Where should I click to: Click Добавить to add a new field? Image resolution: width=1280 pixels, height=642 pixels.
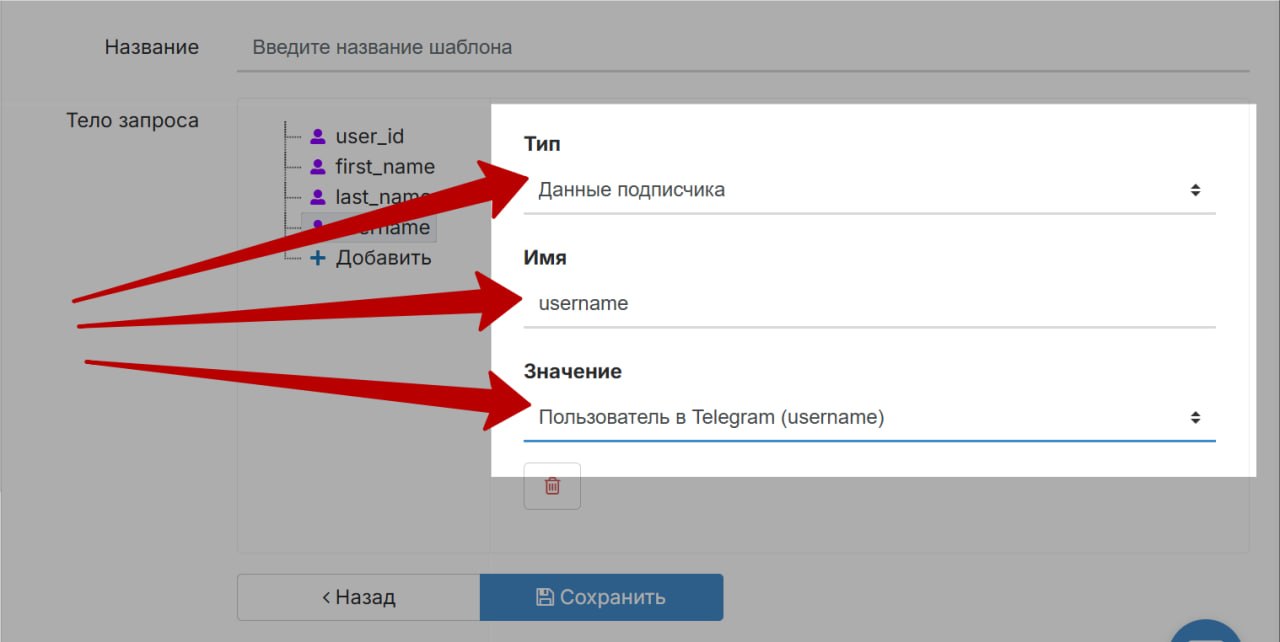pyautogui.click(x=383, y=258)
